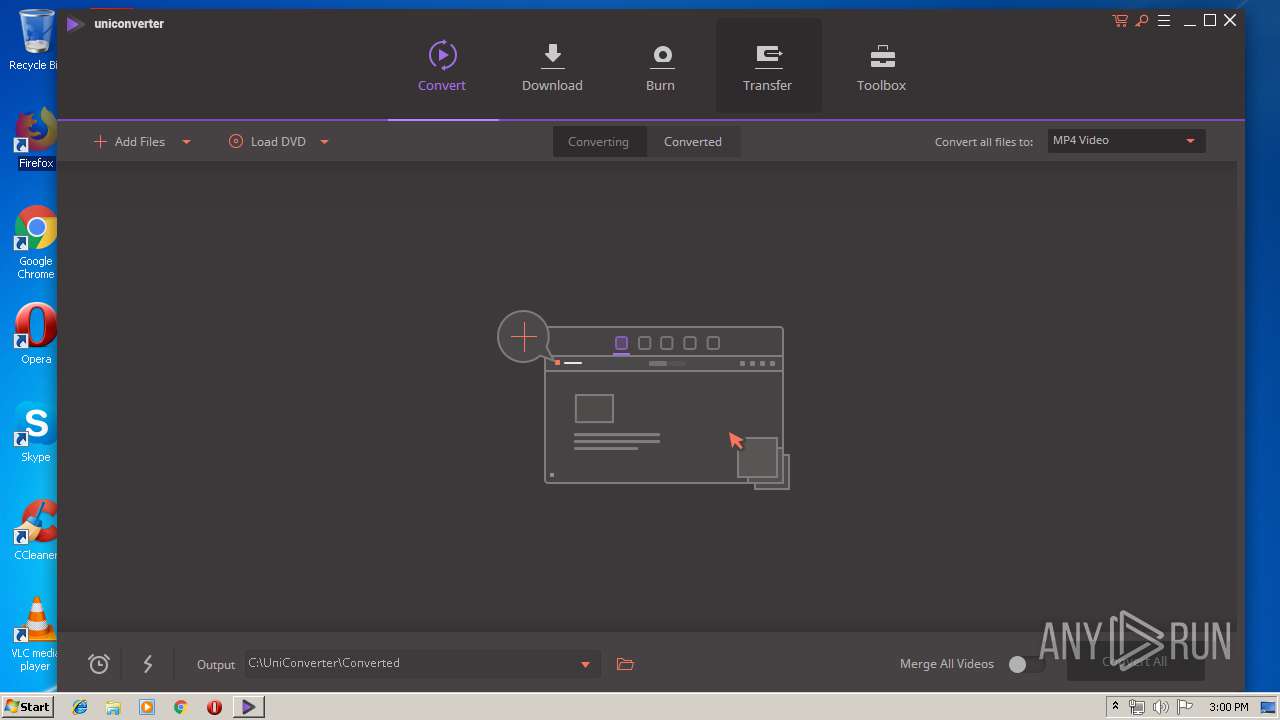Image resolution: width=1280 pixels, height=720 pixels.
Task: Open Chrome in the taskbar
Action: pyautogui.click(x=180, y=707)
